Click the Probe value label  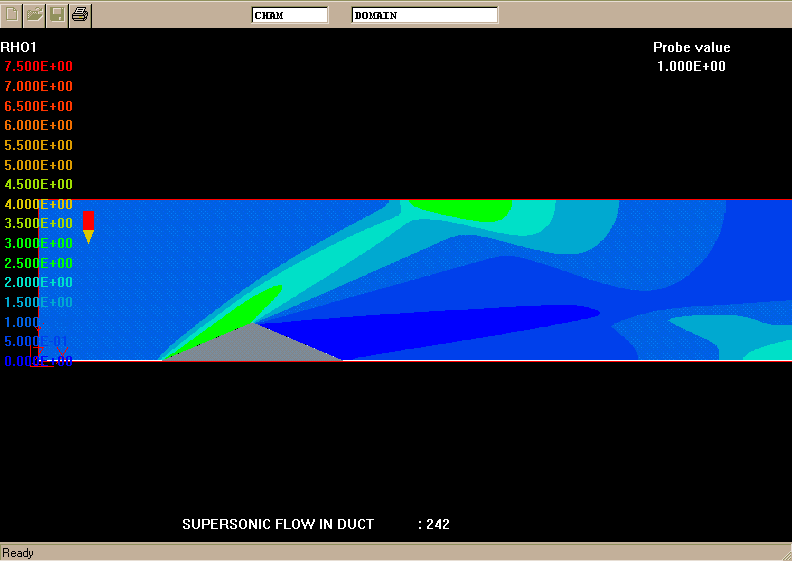tap(691, 47)
